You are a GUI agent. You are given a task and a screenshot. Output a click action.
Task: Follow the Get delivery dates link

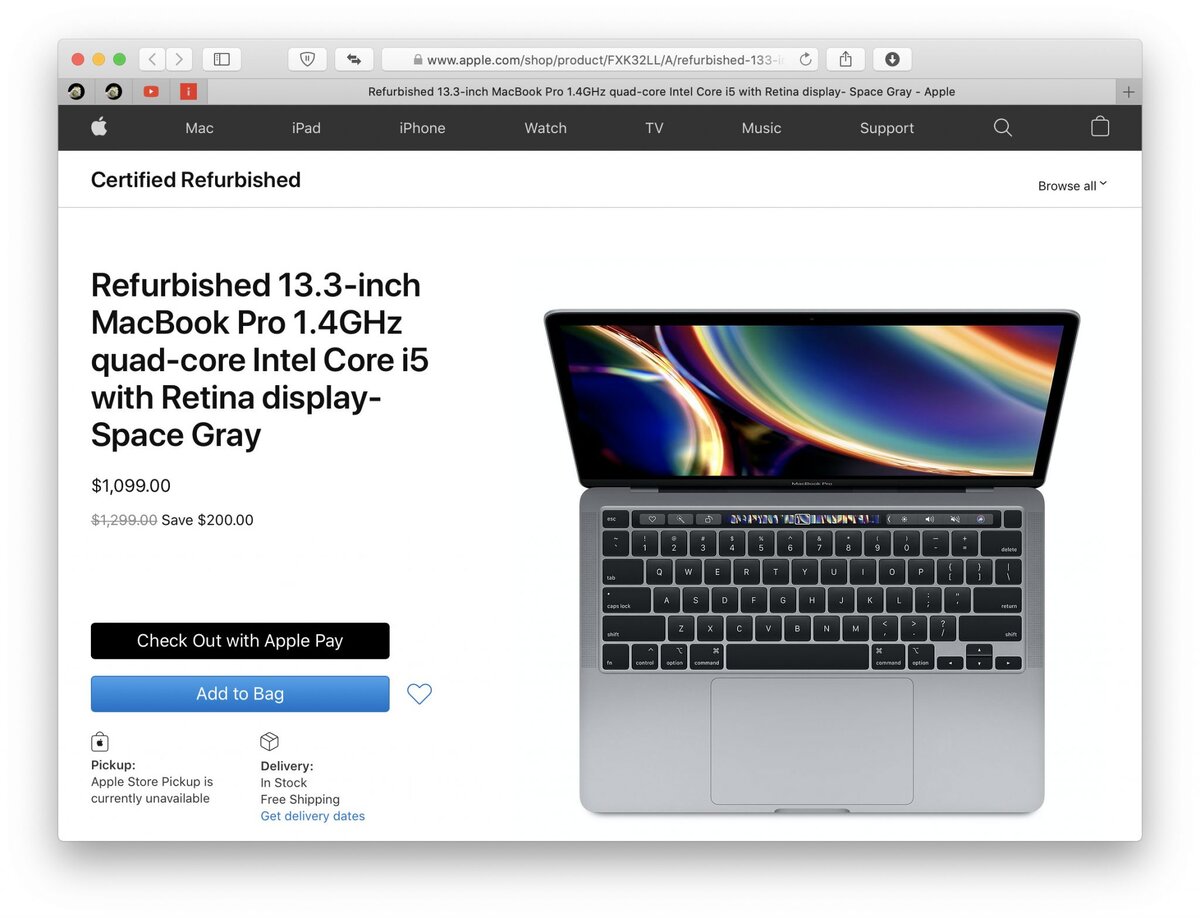coord(313,816)
